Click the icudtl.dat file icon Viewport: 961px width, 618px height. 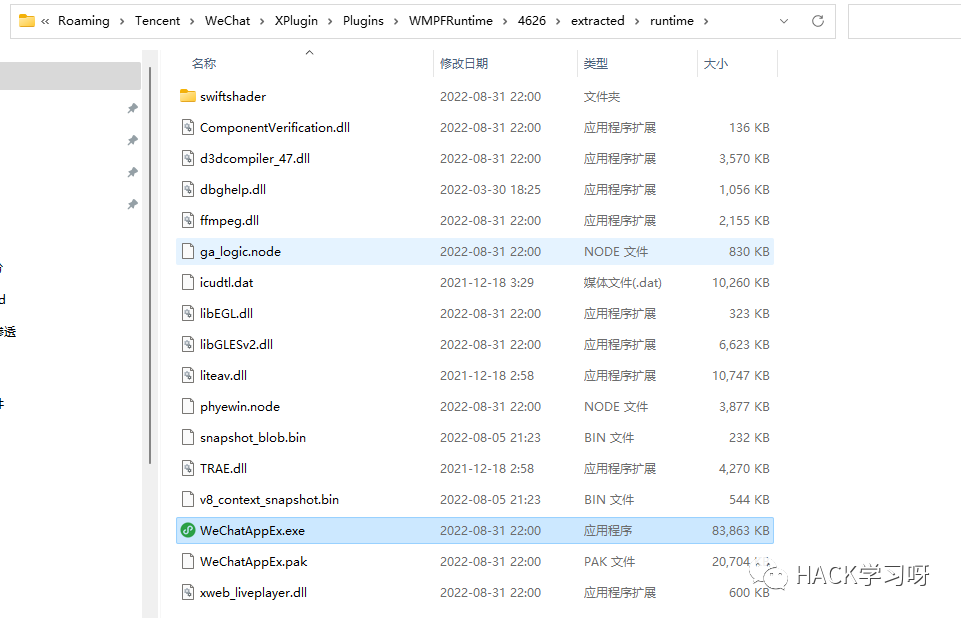click(x=188, y=282)
